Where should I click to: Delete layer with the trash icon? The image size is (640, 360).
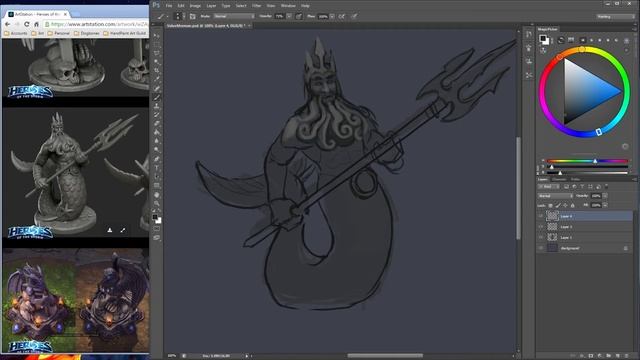pos(627,356)
